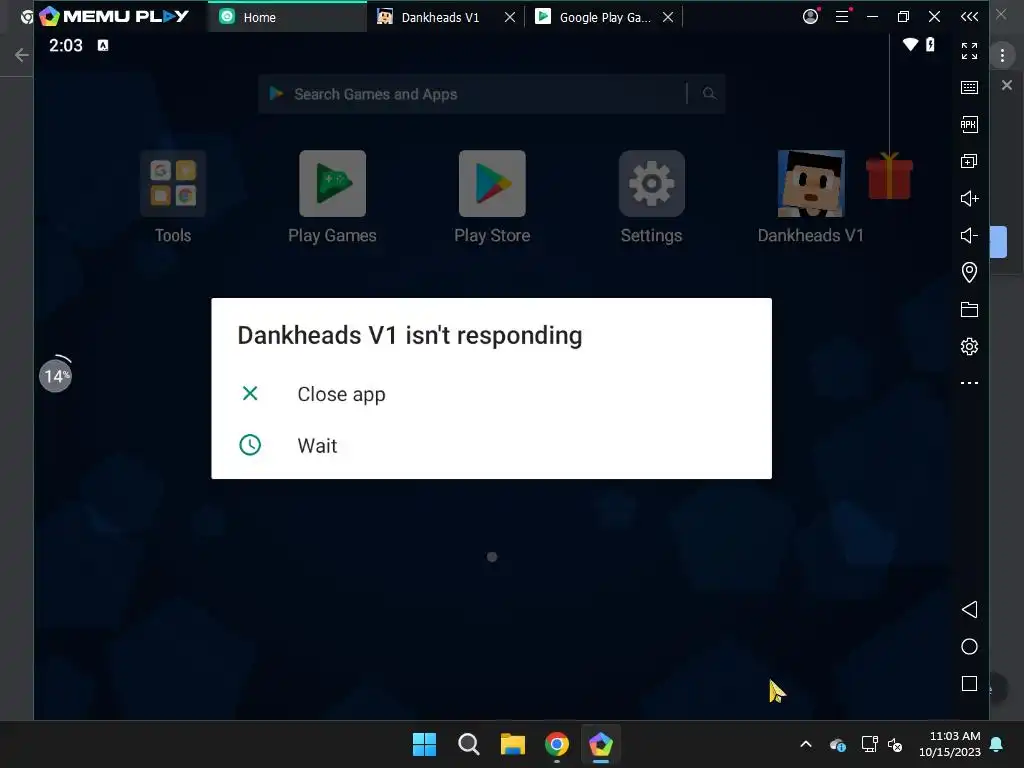Click the muted volume tray icon
Image resolution: width=1024 pixels, height=768 pixels.
(895, 744)
